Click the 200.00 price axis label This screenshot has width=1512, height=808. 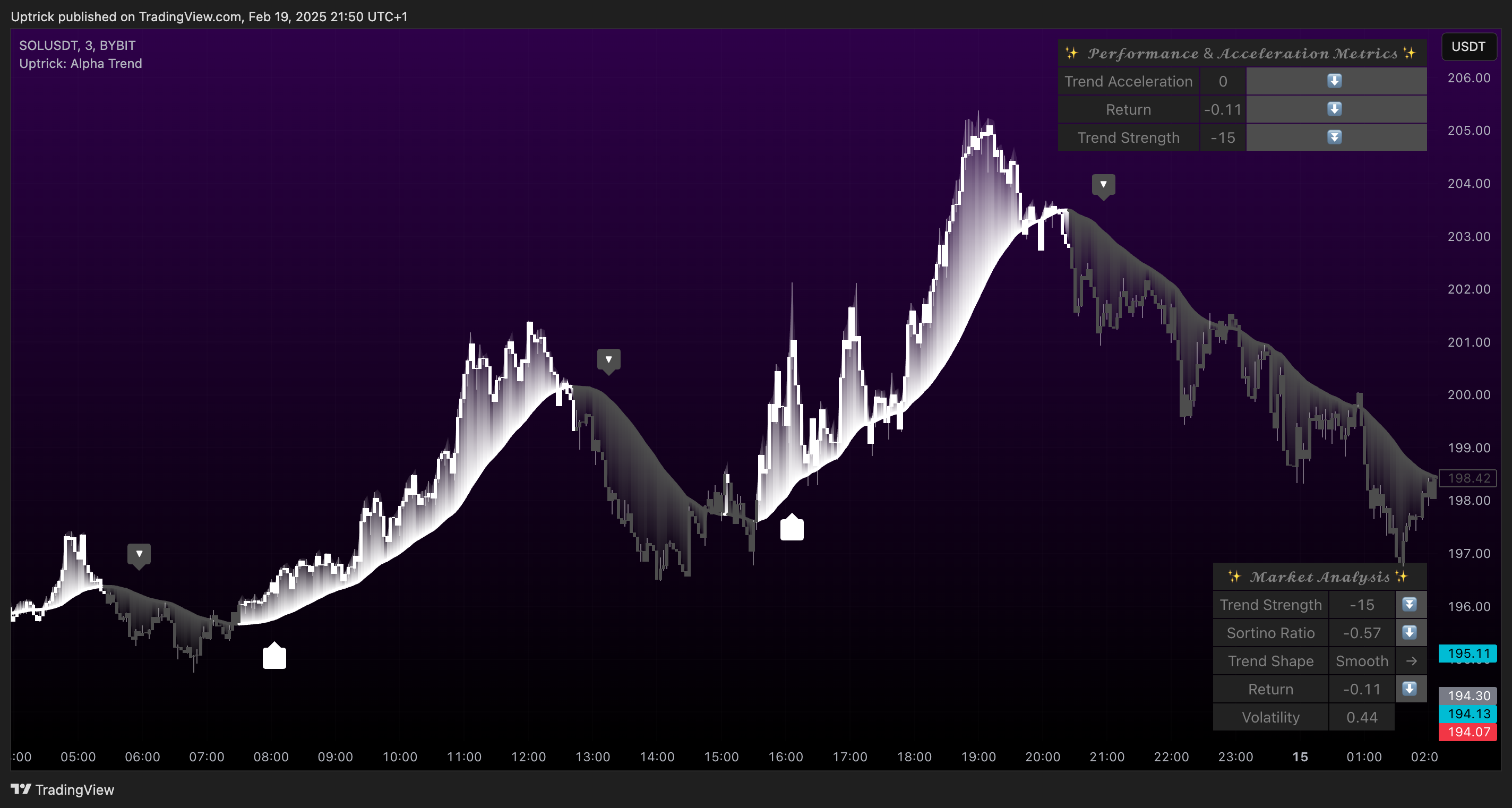(1468, 395)
